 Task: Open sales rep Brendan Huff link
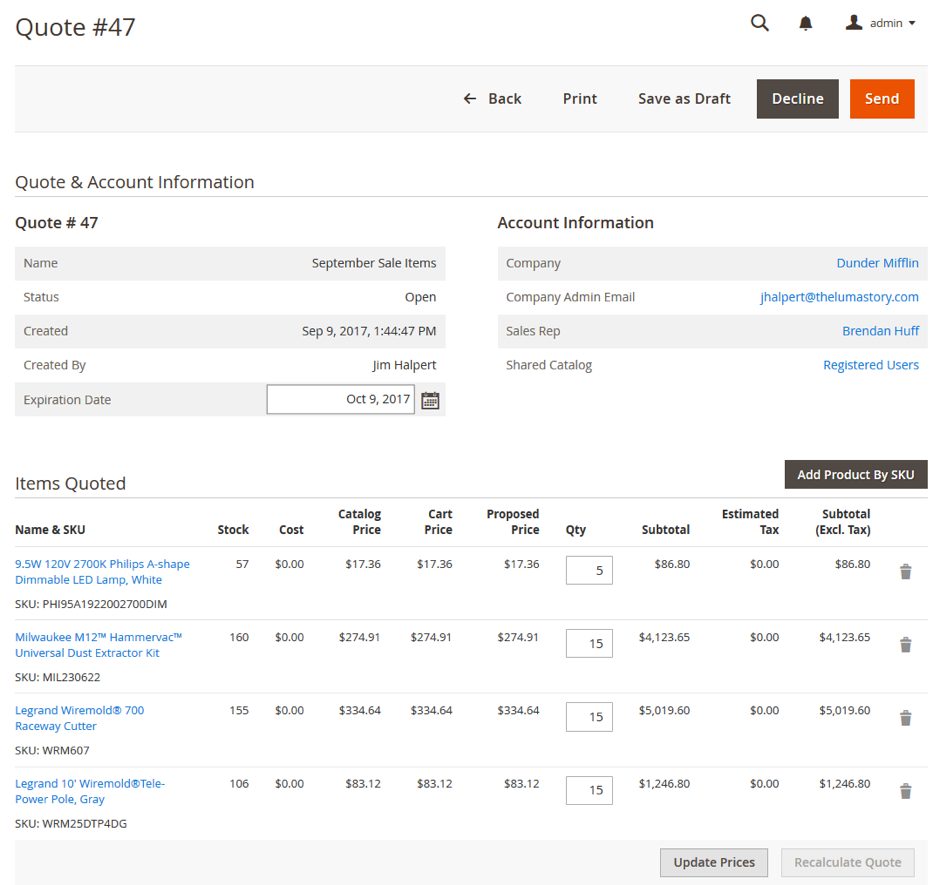880,331
